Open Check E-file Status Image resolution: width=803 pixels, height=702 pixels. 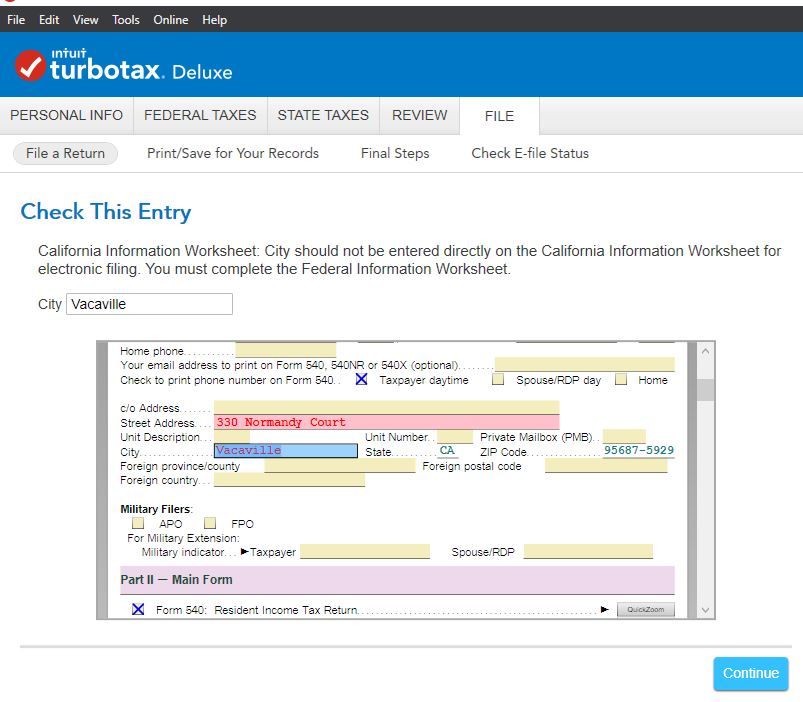[530, 153]
